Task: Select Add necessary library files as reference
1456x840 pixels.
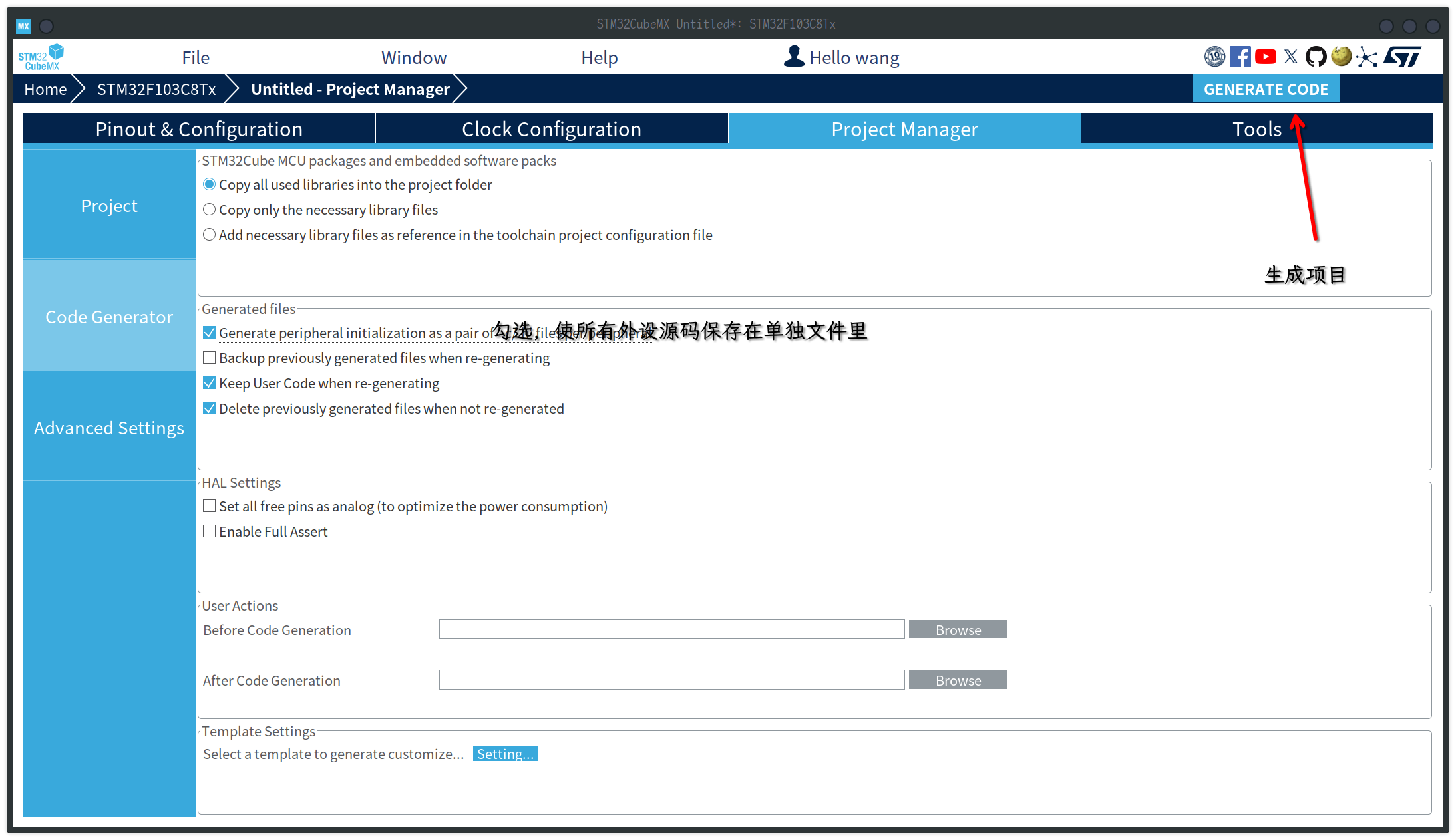Action: tap(210, 235)
